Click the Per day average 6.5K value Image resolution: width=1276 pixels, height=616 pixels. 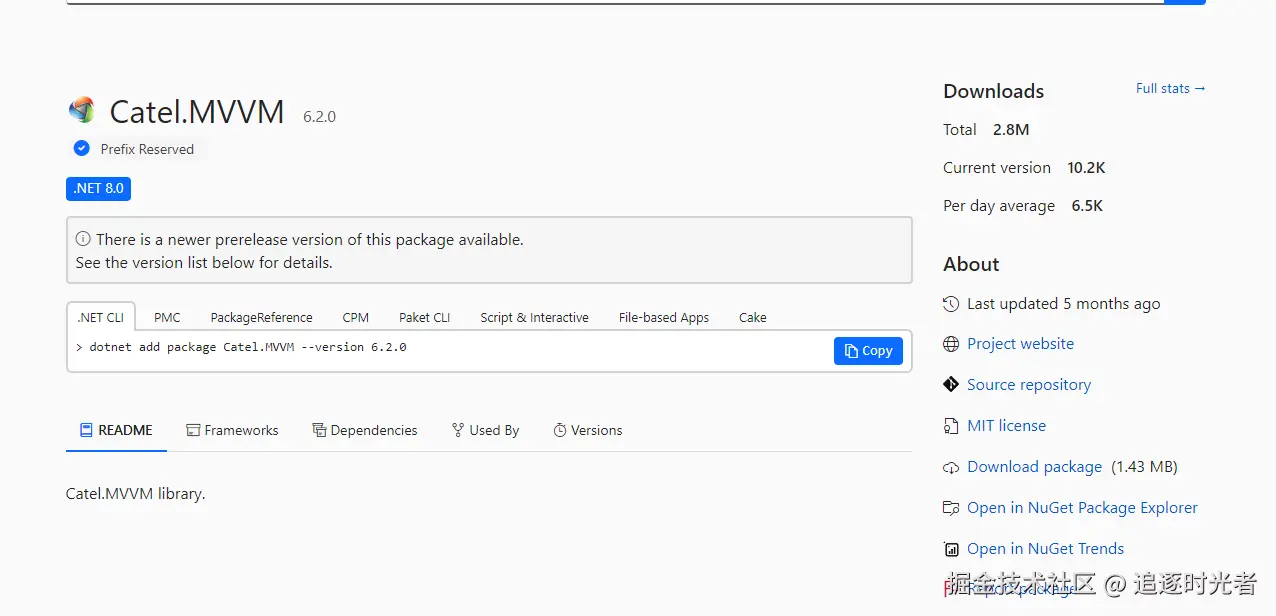pos(1087,206)
